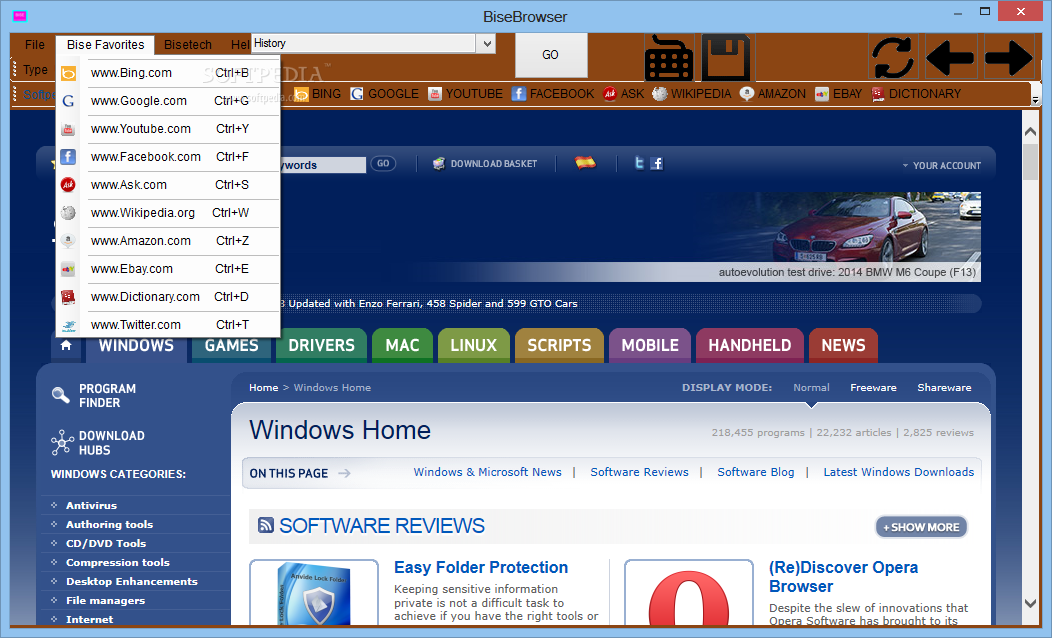This screenshot has width=1052, height=638.
Task: Select www.Amazon.com menu entry
Action: [x=168, y=241]
